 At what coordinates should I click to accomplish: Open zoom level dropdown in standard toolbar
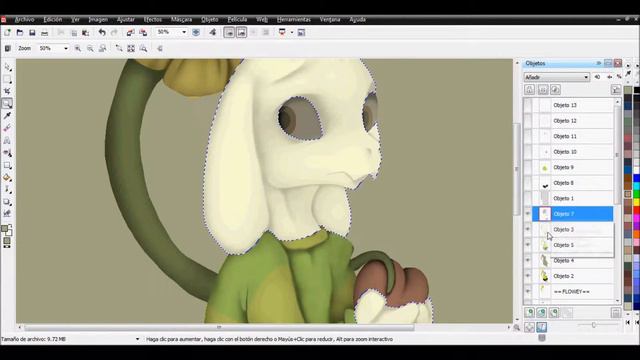[x=184, y=32]
